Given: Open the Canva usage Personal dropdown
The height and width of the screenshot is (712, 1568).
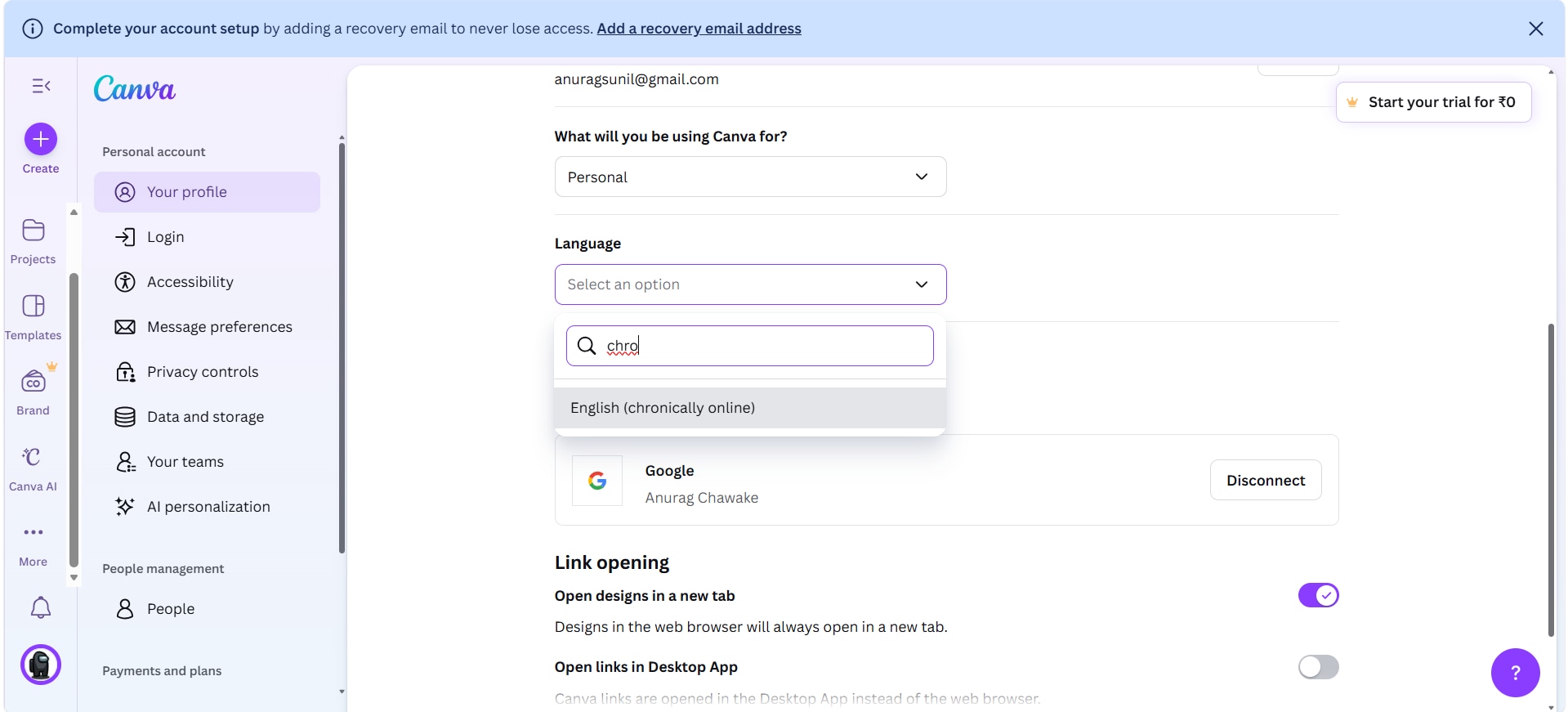Looking at the screenshot, I should pyautogui.click(x=749, y=177).
